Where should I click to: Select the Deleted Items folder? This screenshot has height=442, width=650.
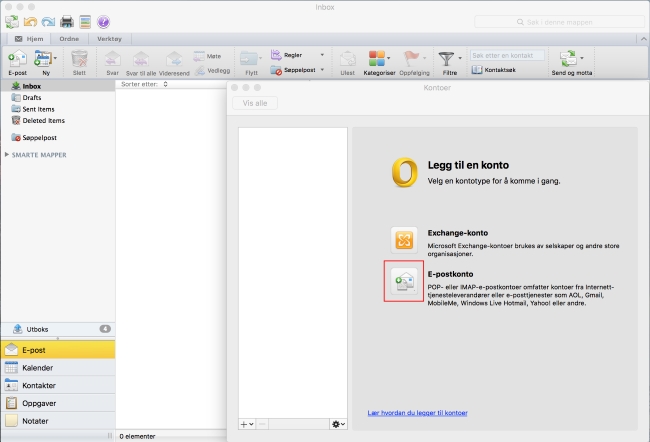coord(58,121)
